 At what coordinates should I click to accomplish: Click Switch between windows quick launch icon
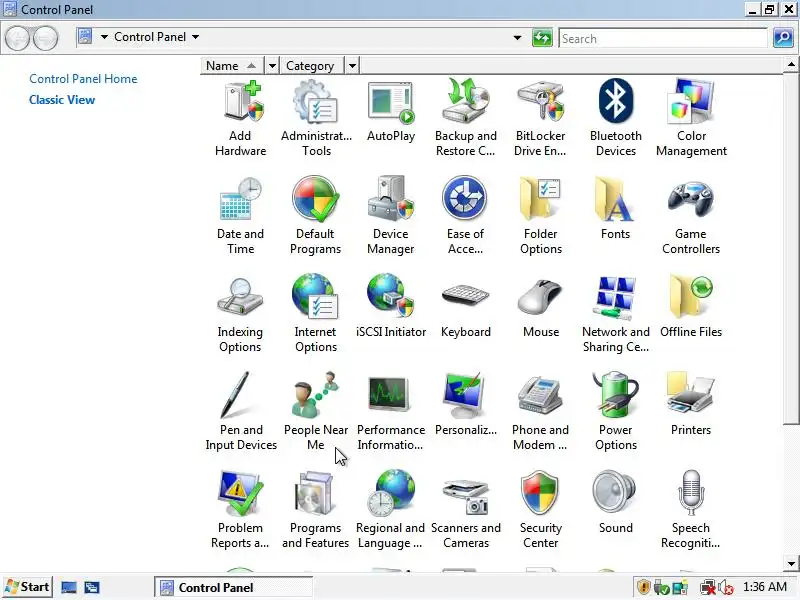[x=92, y=588]
